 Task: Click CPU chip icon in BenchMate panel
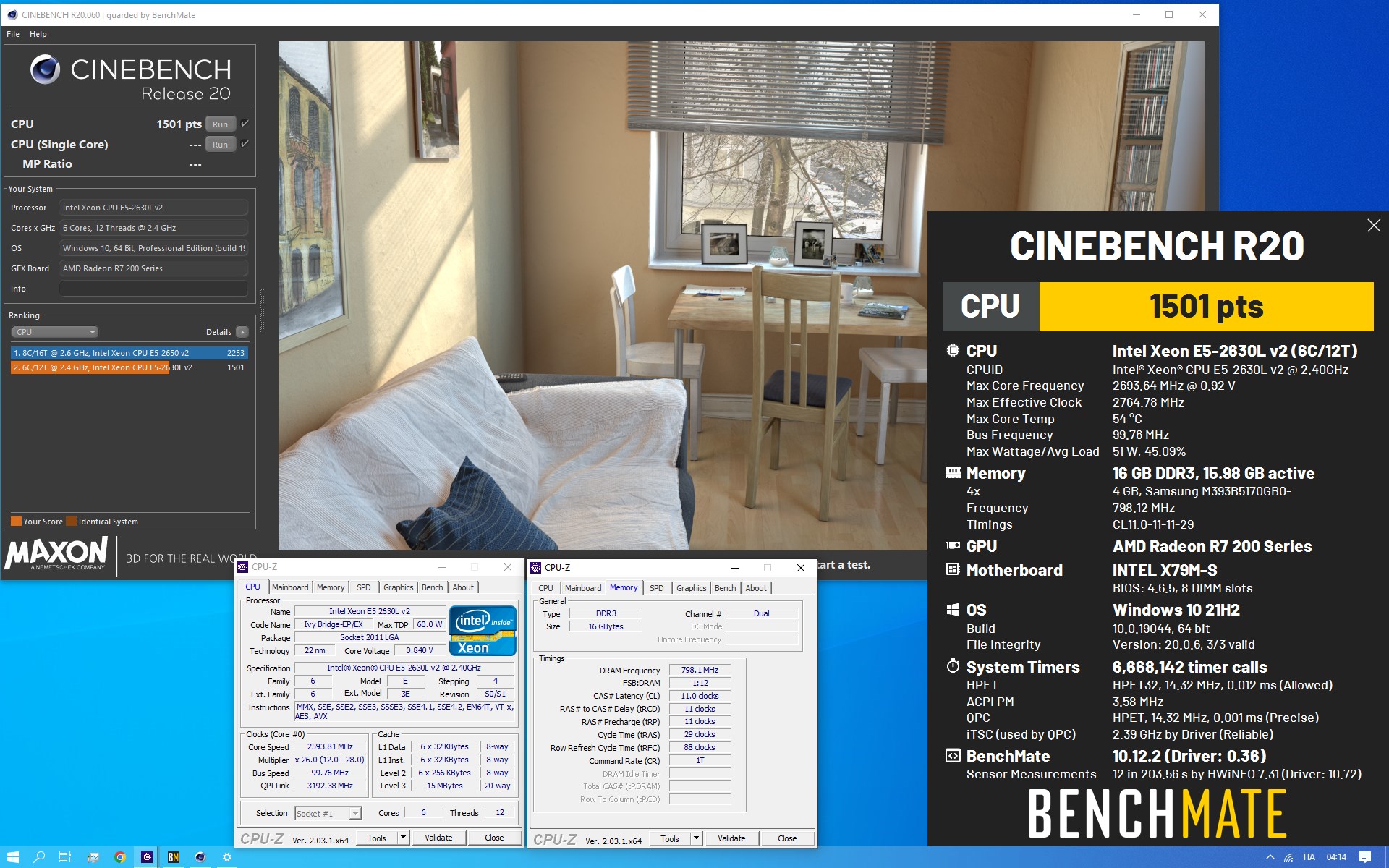click(x=953, y=351)
